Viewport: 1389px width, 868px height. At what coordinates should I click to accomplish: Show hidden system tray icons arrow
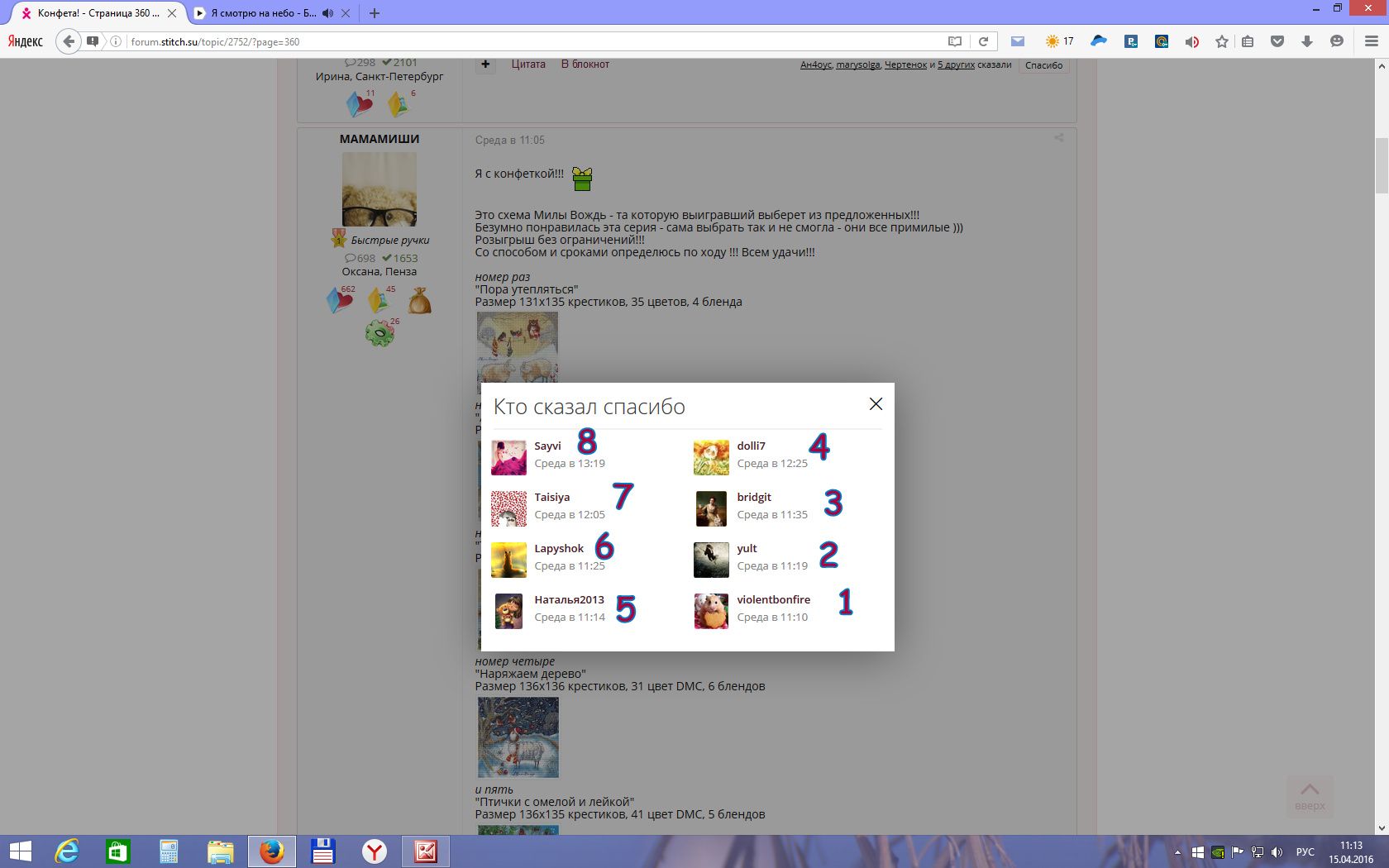tap(1177, 852)
